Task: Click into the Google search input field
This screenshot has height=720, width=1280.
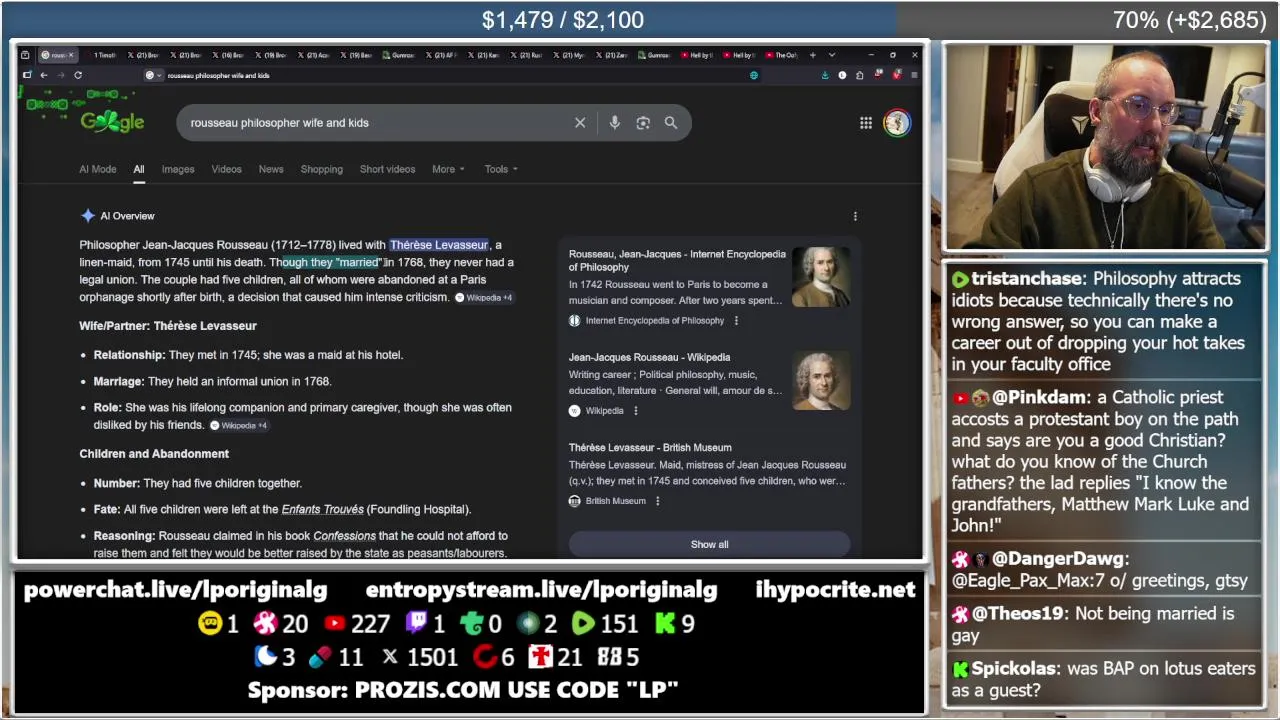Action: coord(375,123)
